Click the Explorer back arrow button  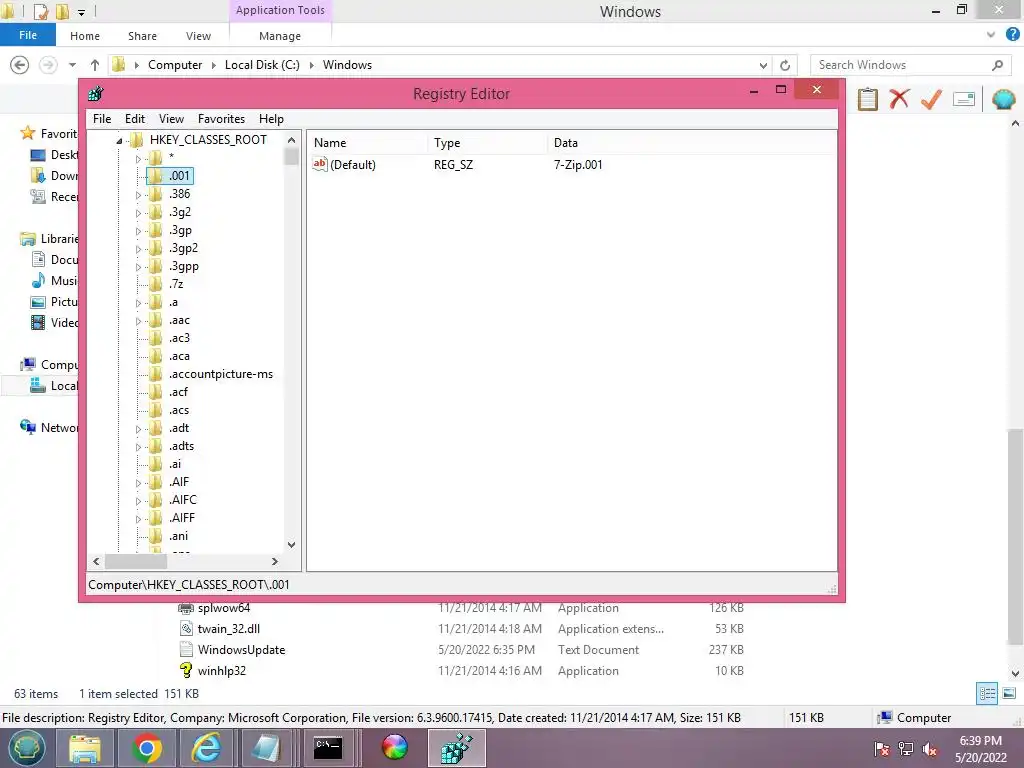(20, 65)
